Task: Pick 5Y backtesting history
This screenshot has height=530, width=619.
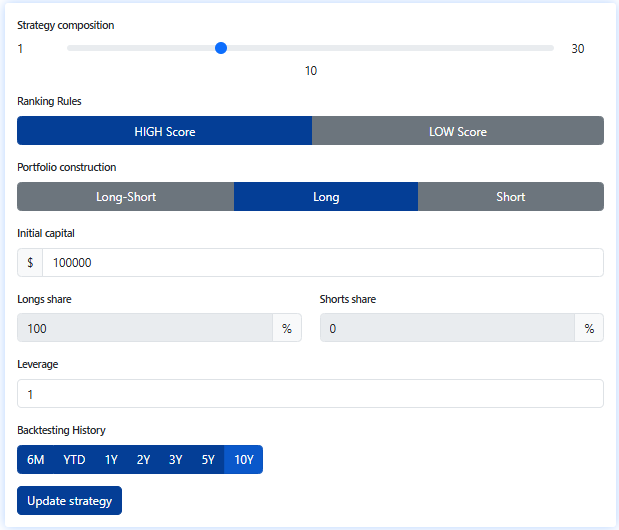Action: click(207, 460)
